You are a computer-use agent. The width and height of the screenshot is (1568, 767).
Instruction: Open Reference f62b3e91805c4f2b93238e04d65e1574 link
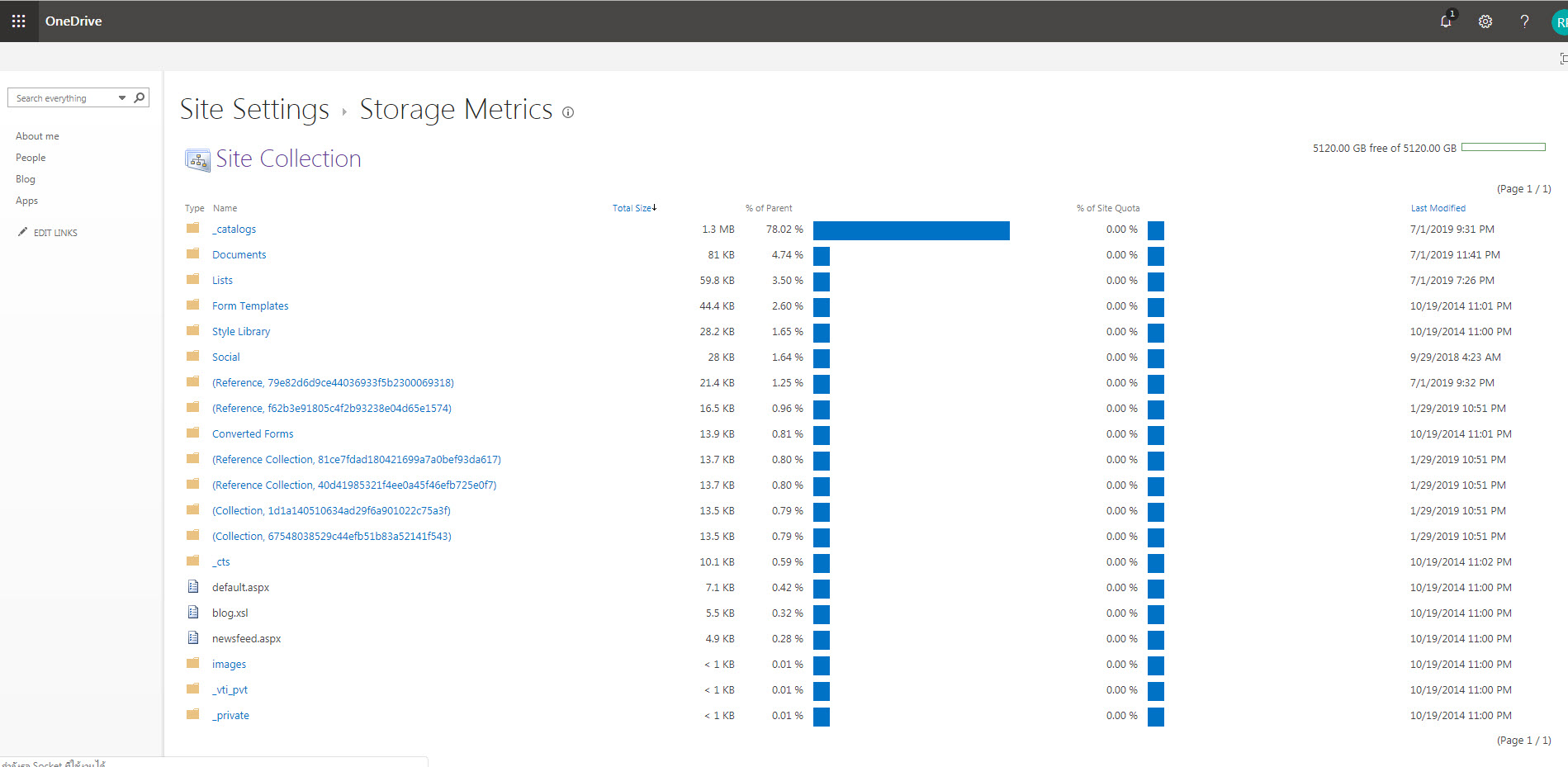click(x=332, y=409)
